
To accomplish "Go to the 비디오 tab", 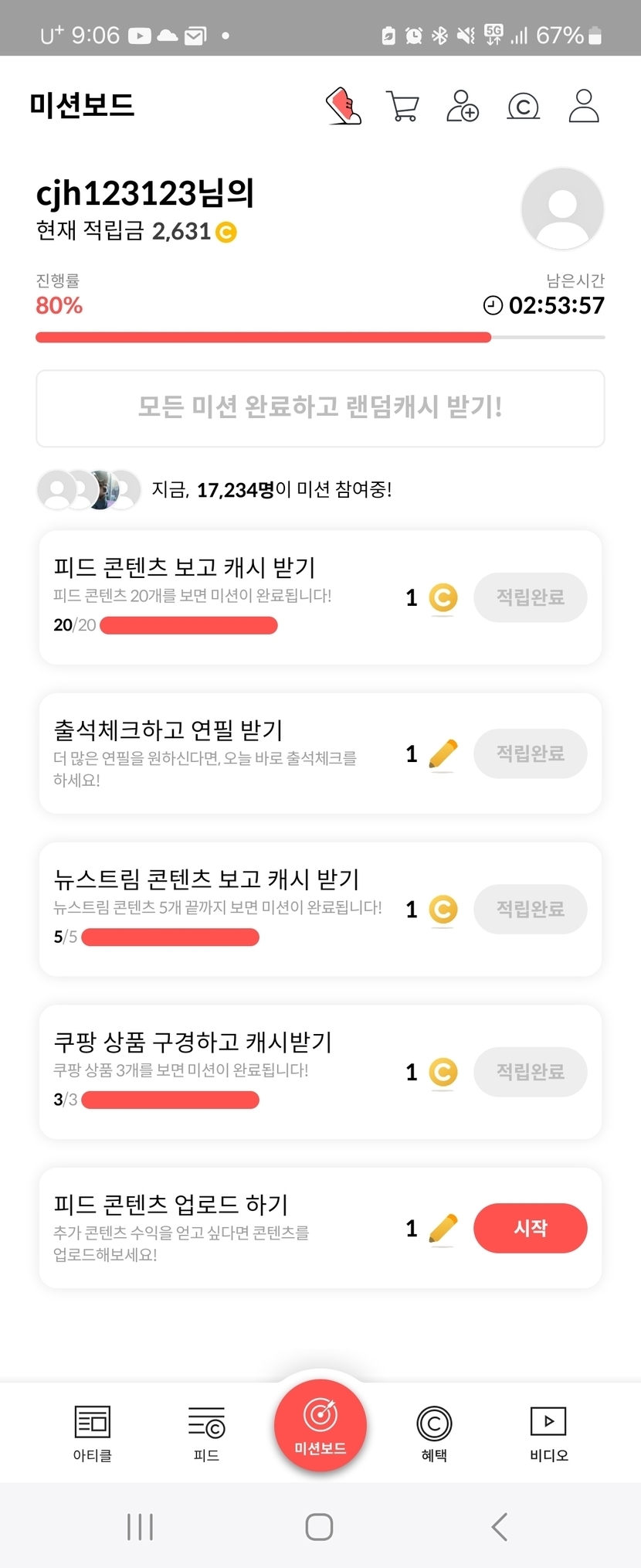I will tap(548, 1433).
